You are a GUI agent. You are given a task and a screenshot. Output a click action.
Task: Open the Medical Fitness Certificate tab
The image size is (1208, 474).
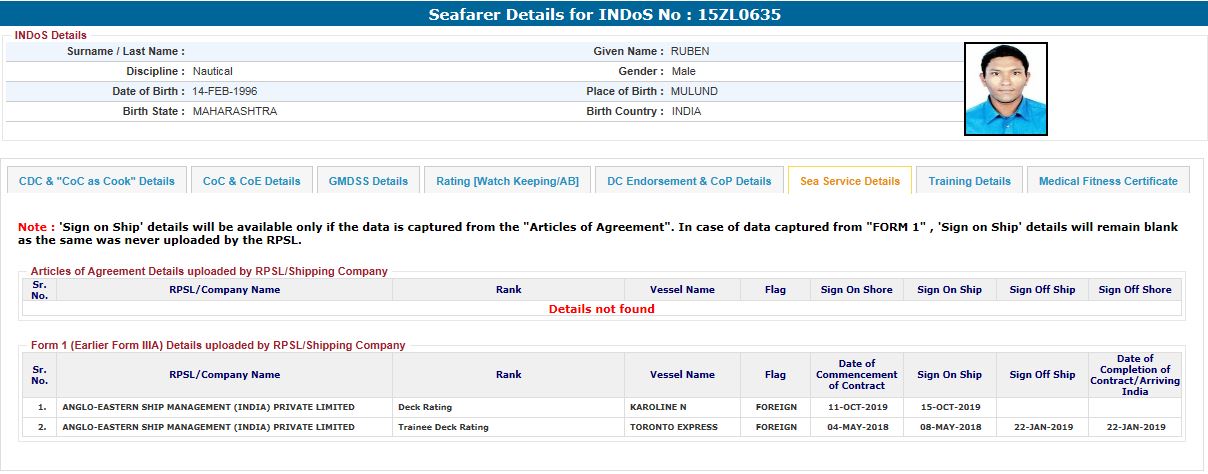point(1108,181)
